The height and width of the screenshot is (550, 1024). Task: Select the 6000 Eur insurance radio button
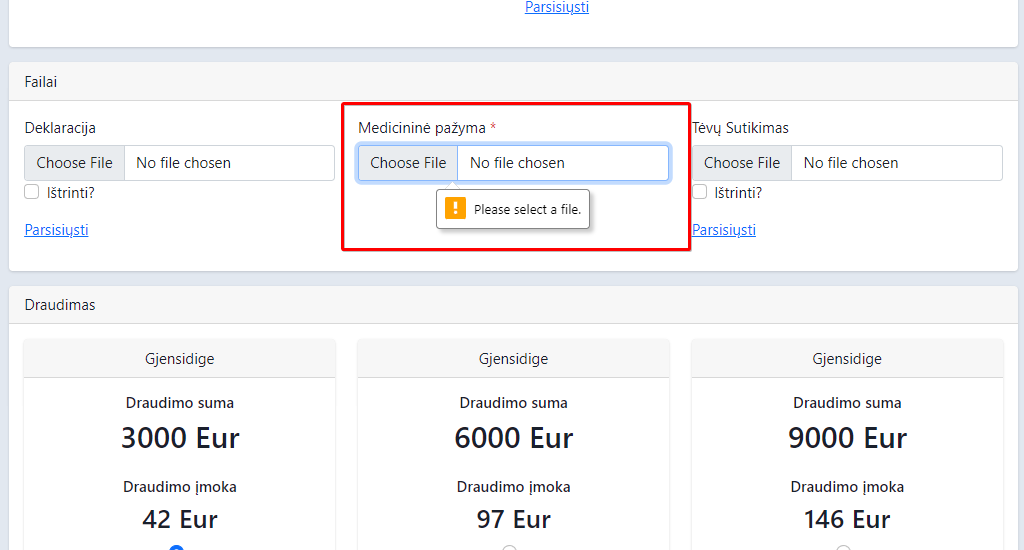coord(510,547)
